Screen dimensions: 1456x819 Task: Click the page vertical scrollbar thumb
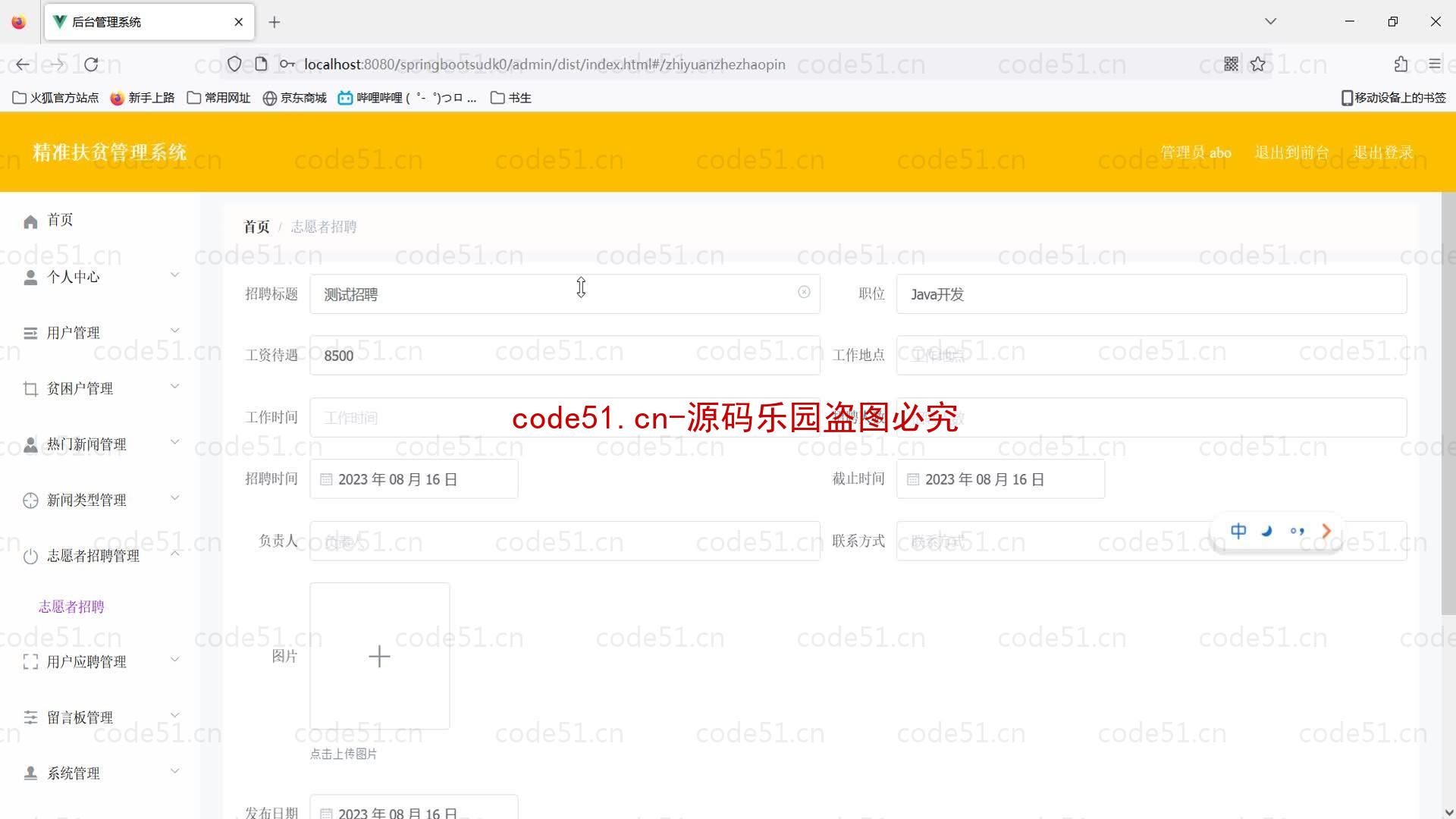click(x=1448, y=403)
